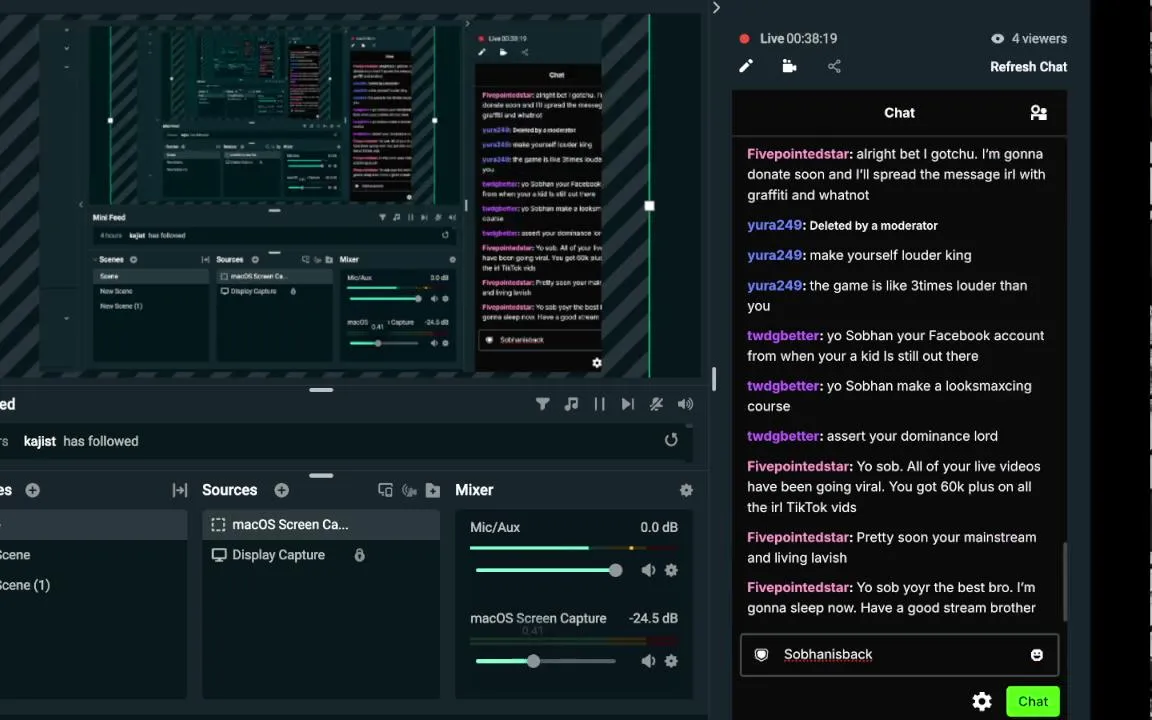Viewport: 1152px width, 720px height.
Task: Click the 4 viewers eye icon
Action: (997, 39)
